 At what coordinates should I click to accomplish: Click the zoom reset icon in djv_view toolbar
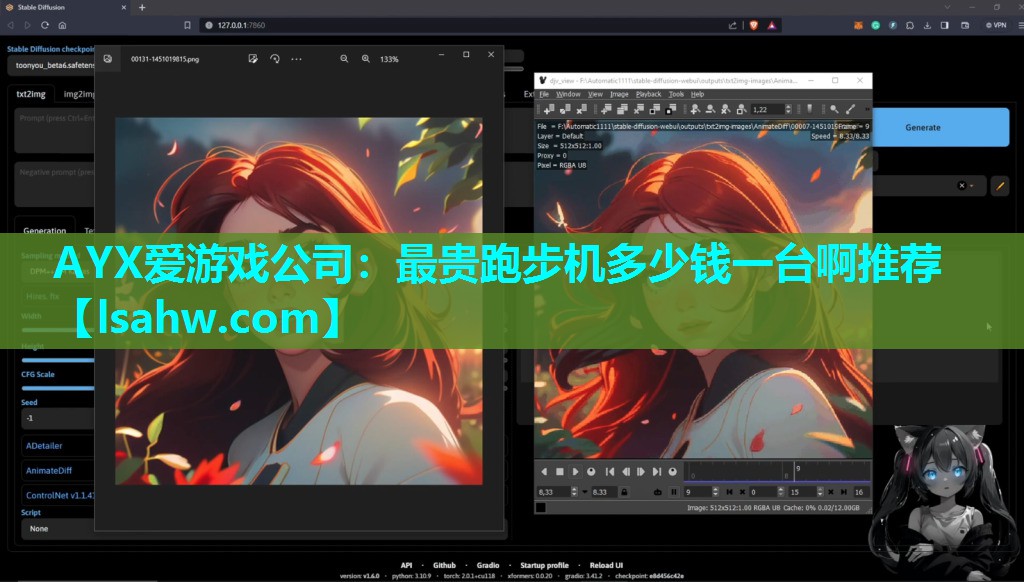[x=726, y=109]
